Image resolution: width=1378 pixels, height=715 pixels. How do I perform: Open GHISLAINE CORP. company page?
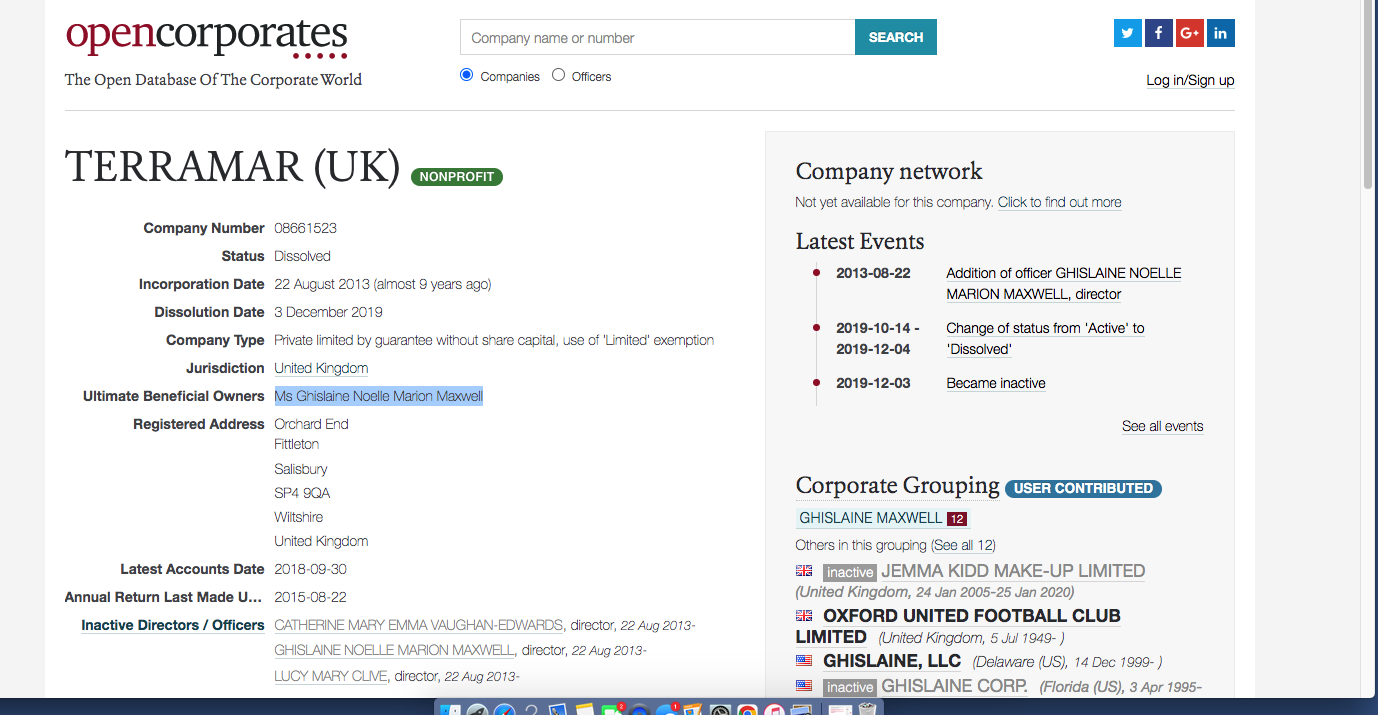tap(954, 686)
